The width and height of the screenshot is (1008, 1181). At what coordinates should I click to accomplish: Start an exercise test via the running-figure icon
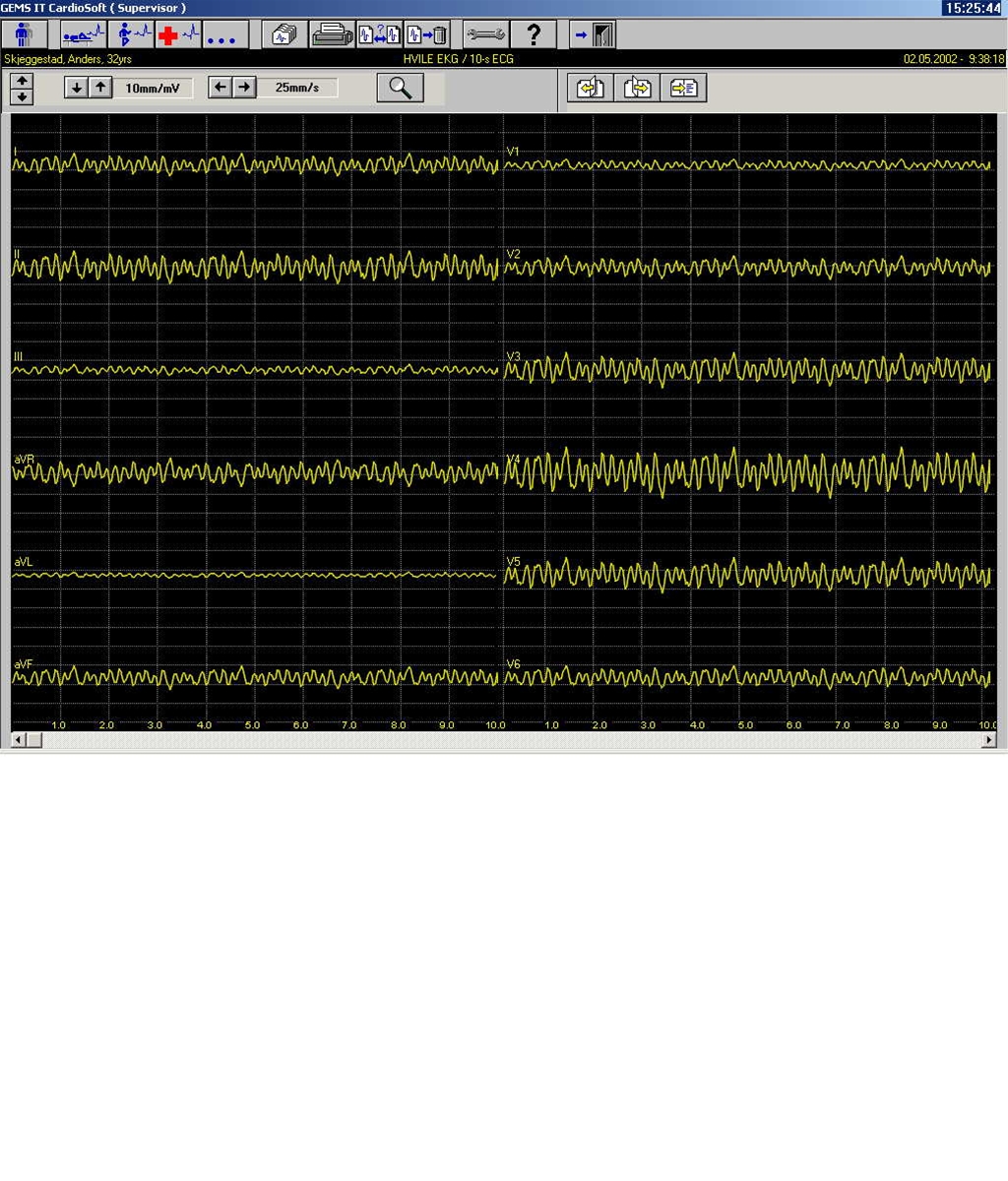tap(131, 34)
